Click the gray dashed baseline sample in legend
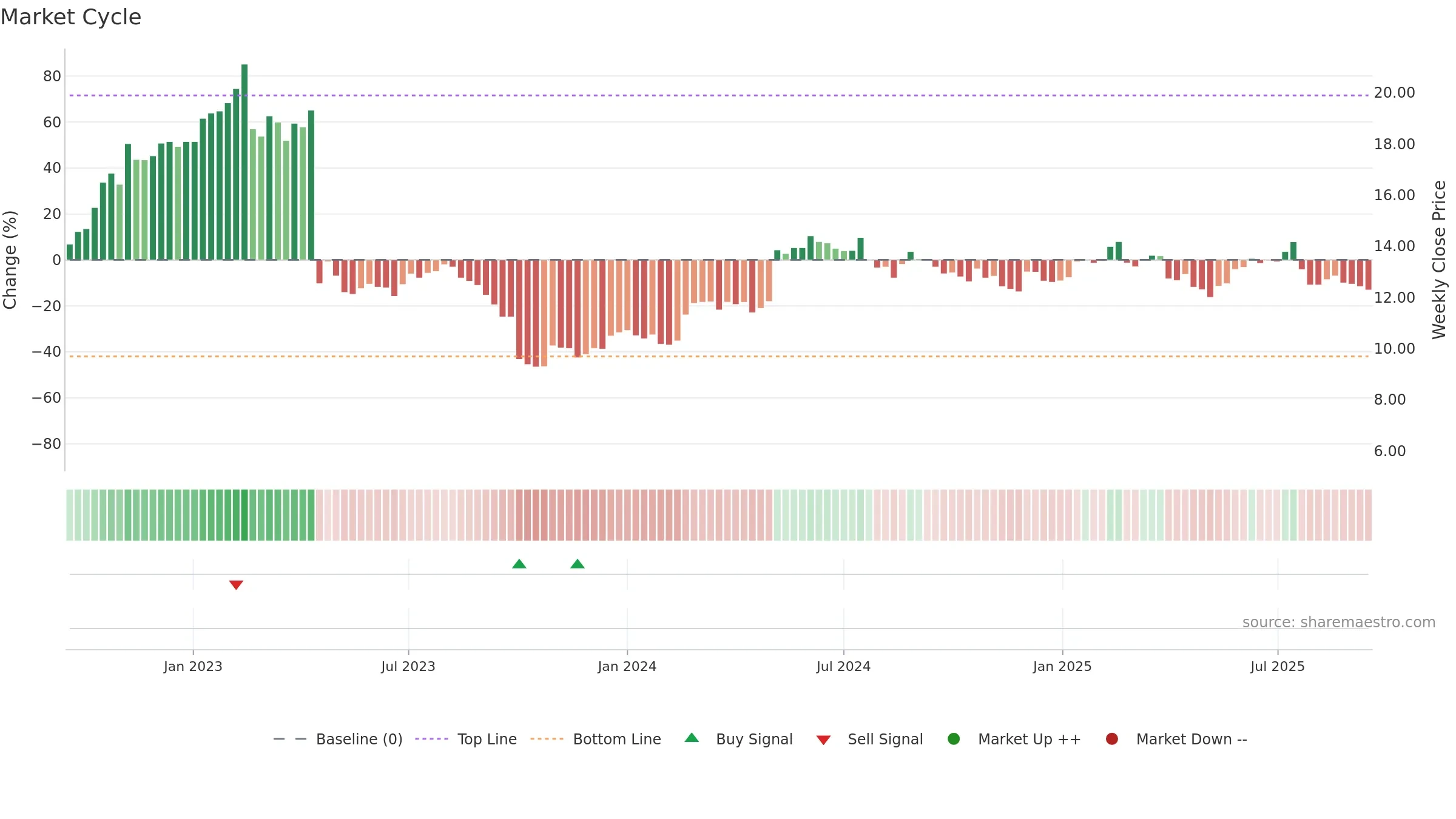Screen dimensions: 1456x819 (x=290, y=739)
